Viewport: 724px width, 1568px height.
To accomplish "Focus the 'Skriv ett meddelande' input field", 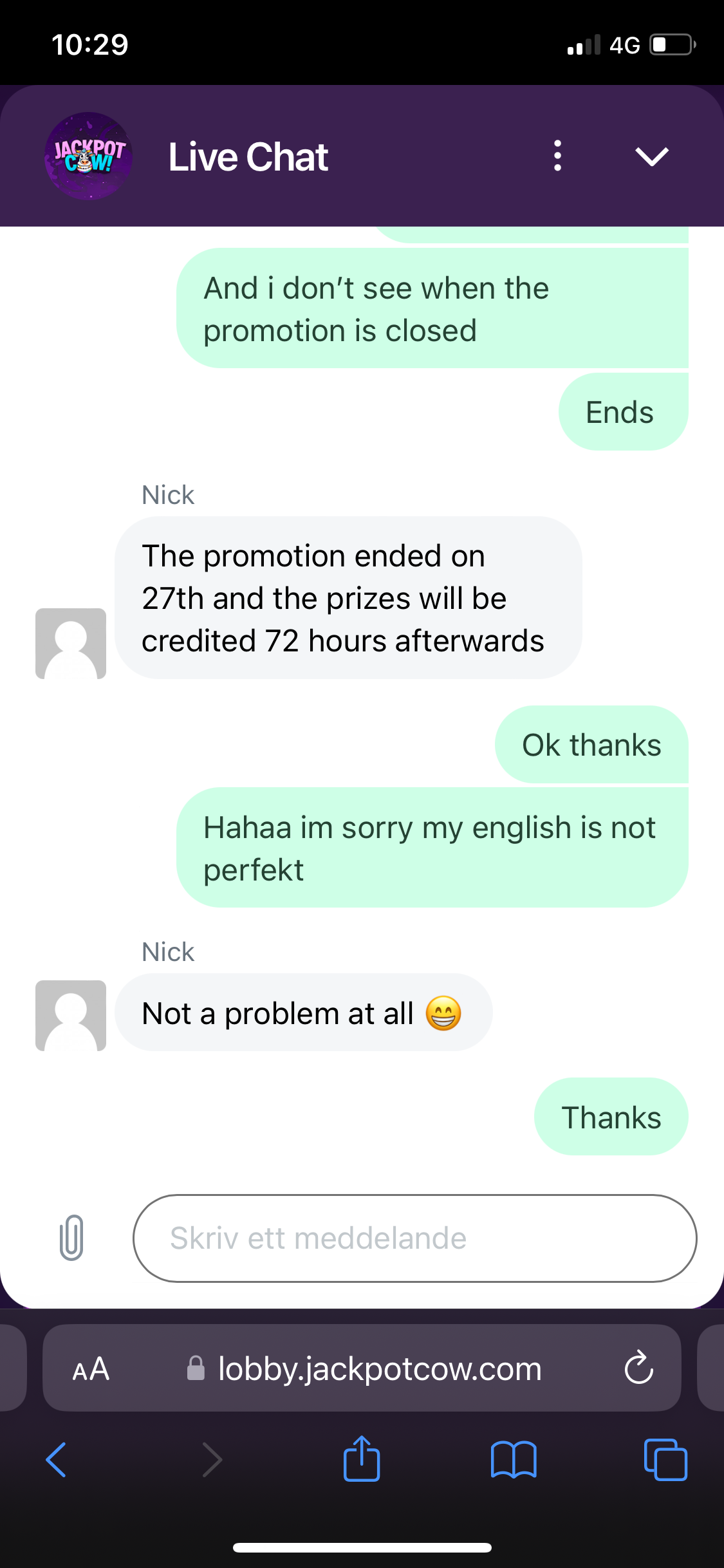I will tap(414, 1238).
